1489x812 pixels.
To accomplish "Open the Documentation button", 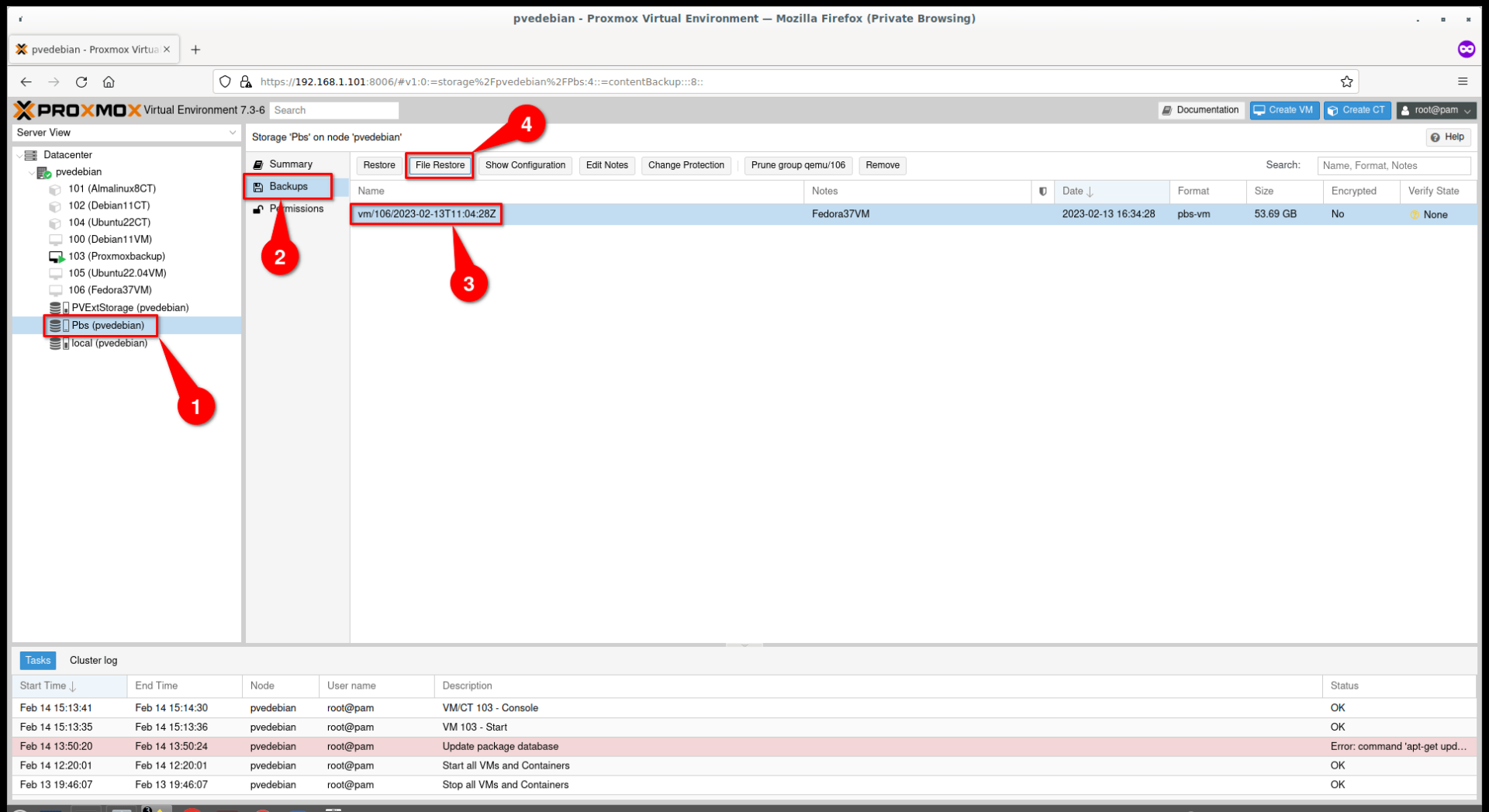I will coord(1201,110).
